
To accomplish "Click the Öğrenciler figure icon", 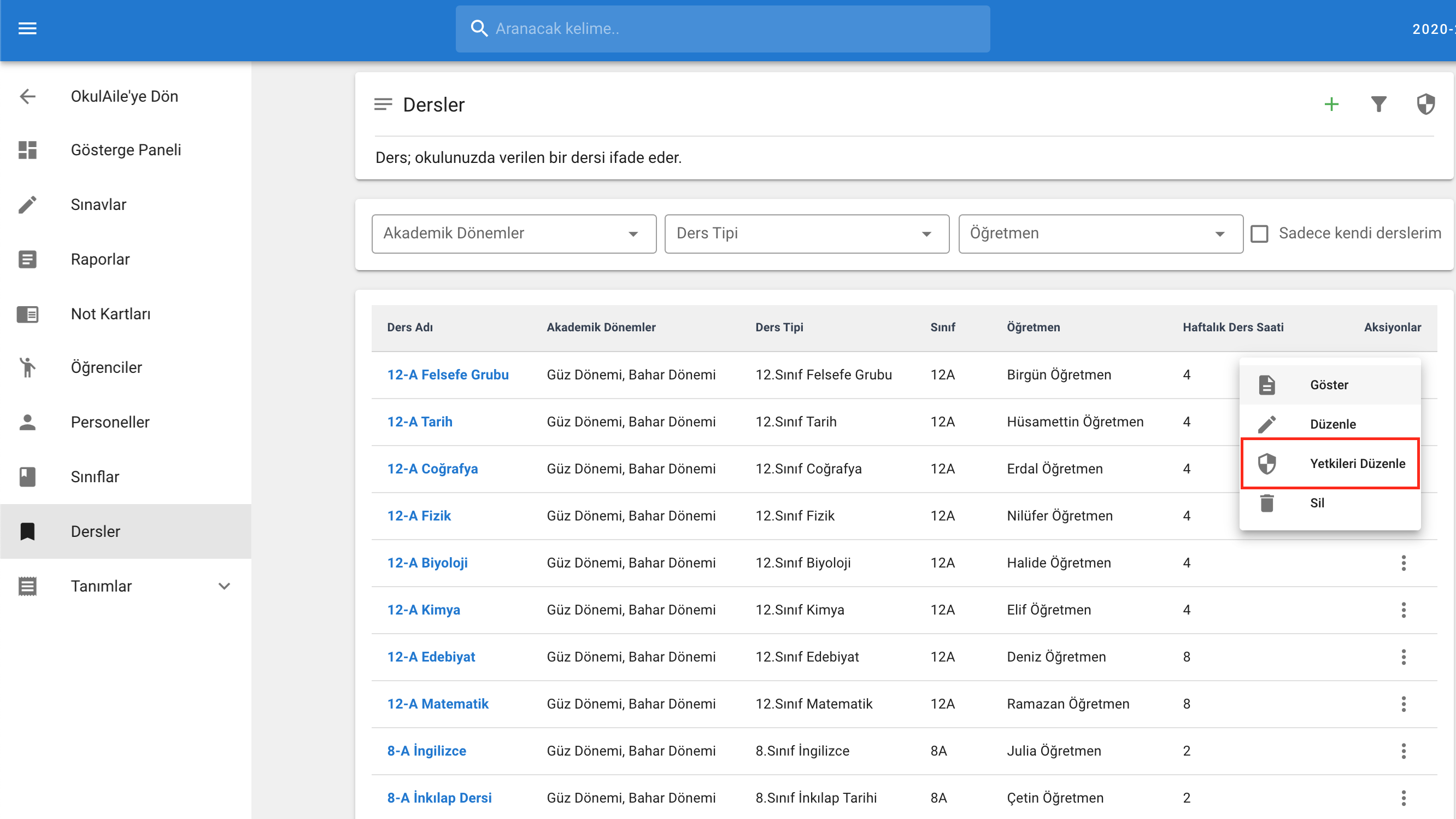I will (x=27, y=367).
